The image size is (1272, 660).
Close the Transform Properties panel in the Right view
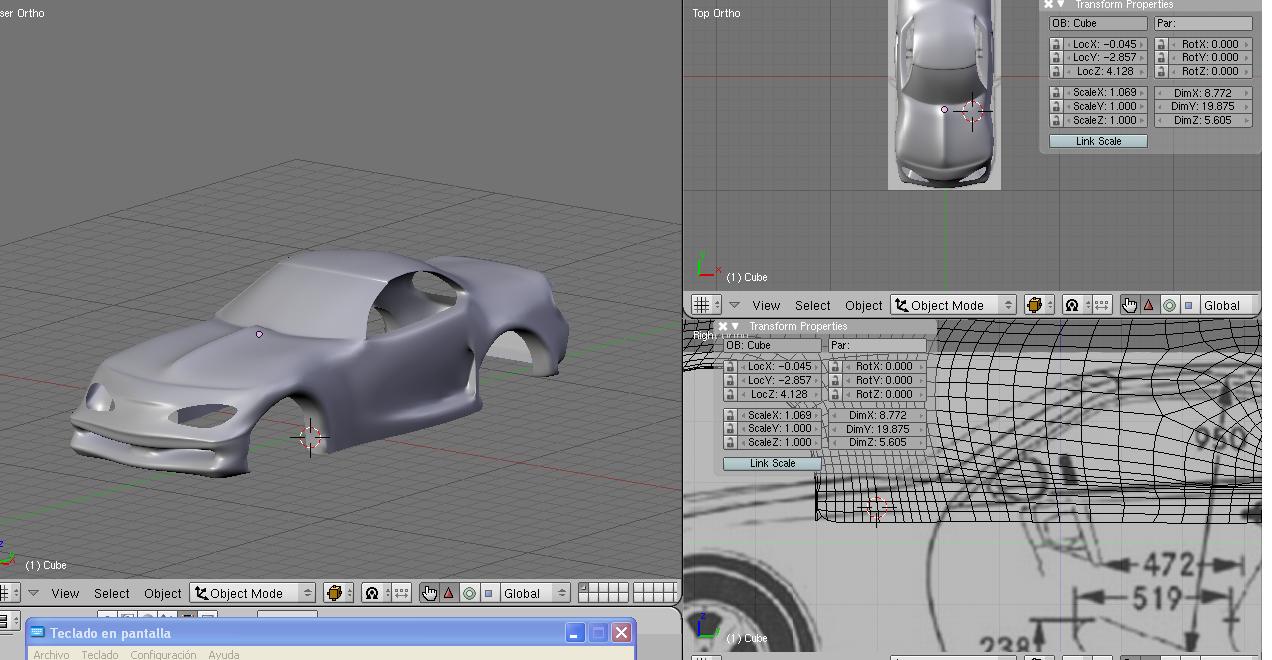[x=722, y=327]
